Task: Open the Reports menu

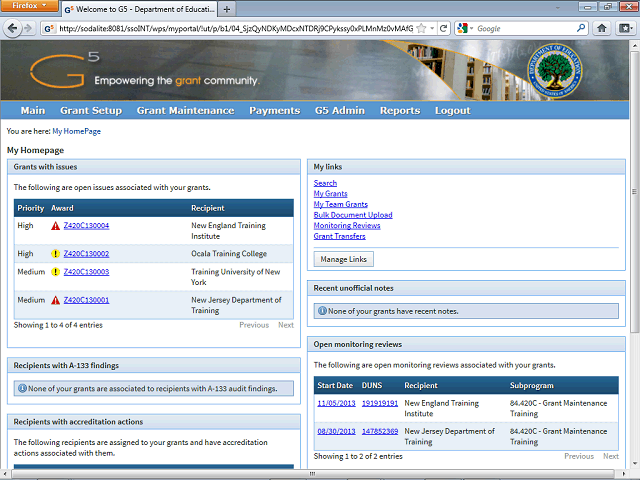Action: (x=400, y=111)
